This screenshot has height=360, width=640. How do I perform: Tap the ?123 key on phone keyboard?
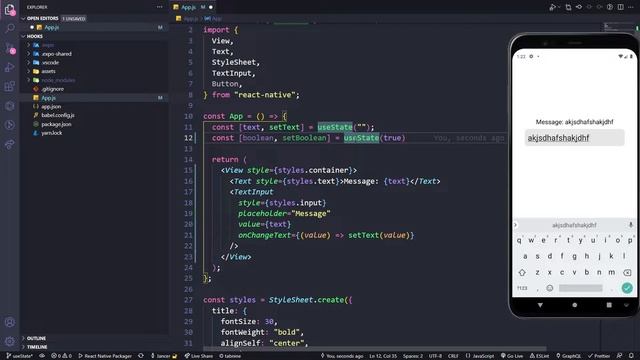point(522,288)
